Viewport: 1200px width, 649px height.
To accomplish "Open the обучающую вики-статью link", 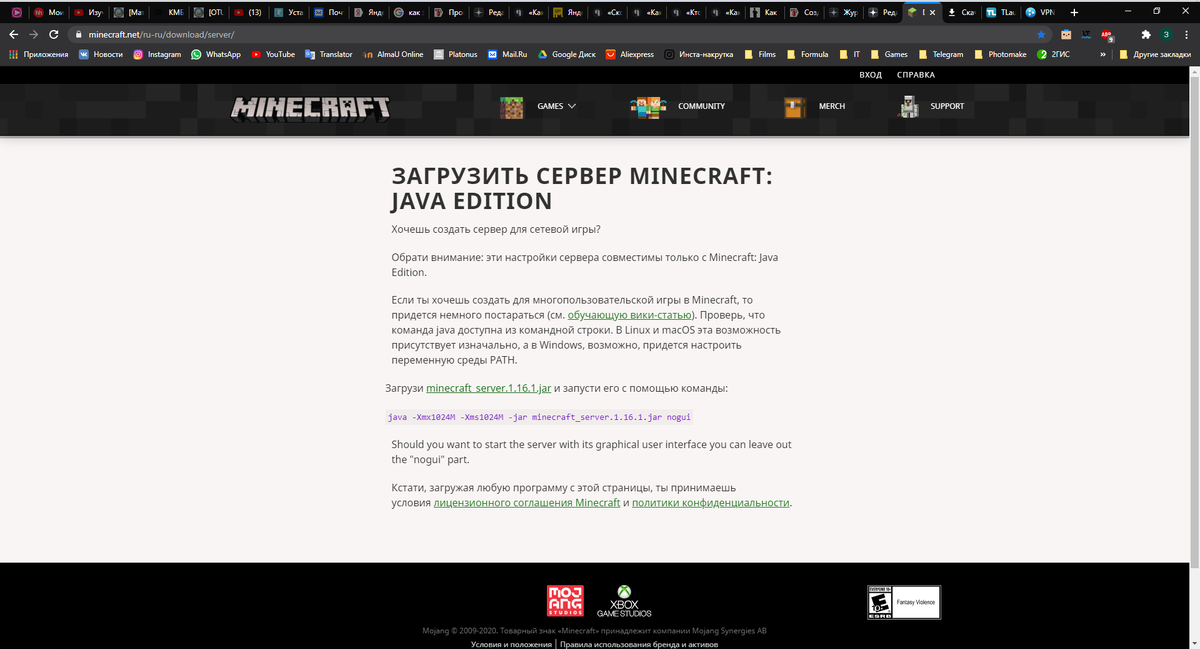I will pyautogui.click(x=629, y=314).
